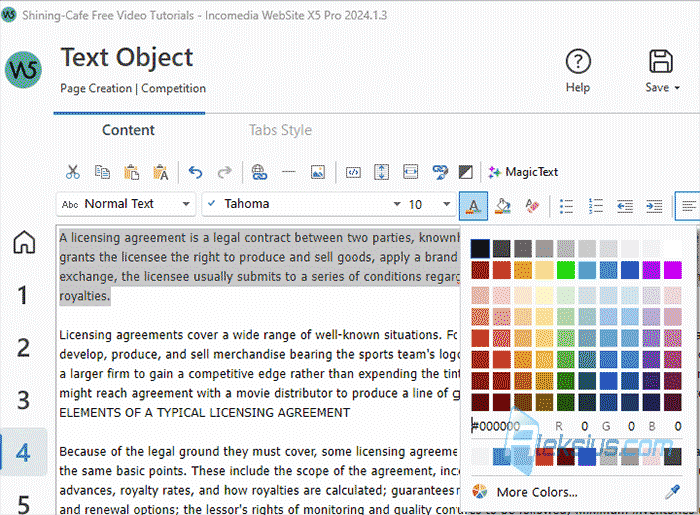Click the horizontal width resize icon
This screenshot has height=515, width=700.
point(410,172)
